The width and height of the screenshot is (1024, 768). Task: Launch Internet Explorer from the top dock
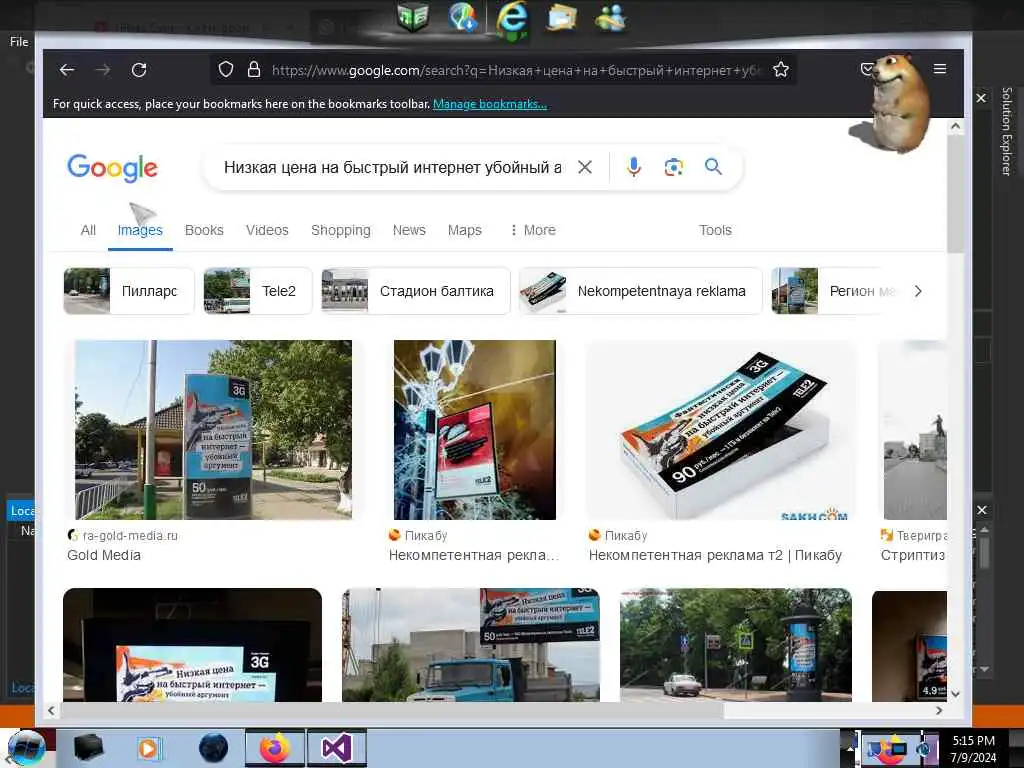511,18
